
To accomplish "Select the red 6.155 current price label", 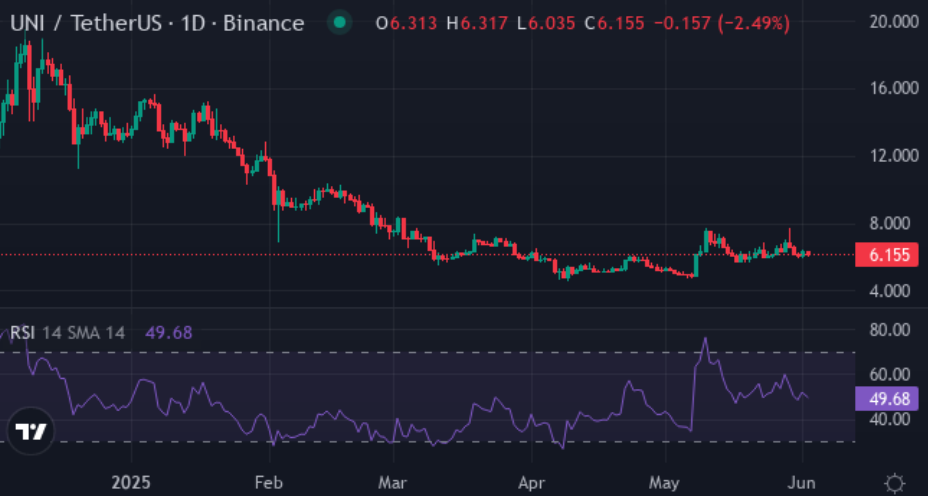I will pos(887,255).
